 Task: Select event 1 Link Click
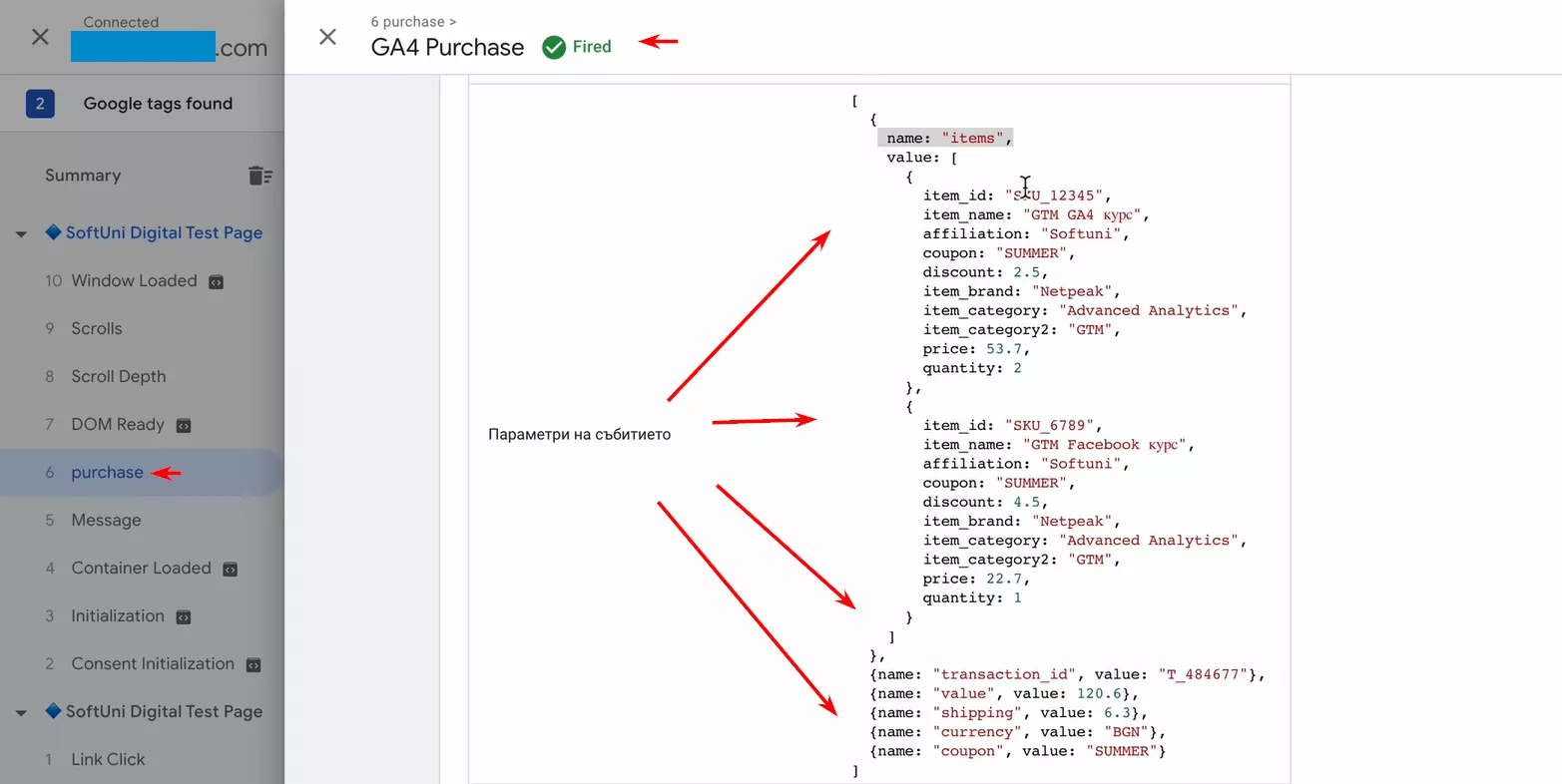[x=108, y=760]
